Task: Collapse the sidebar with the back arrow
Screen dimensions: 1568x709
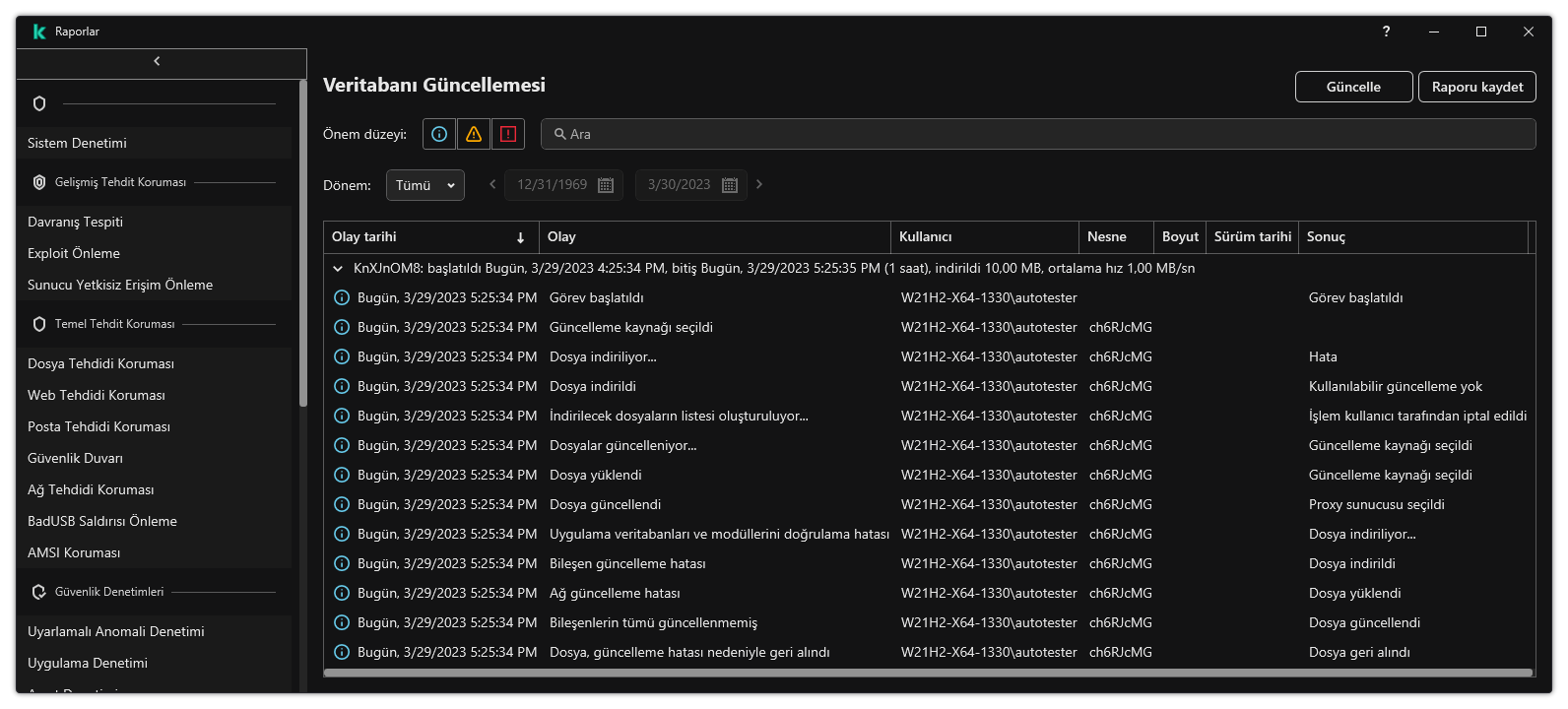Action: click(157, 62)
